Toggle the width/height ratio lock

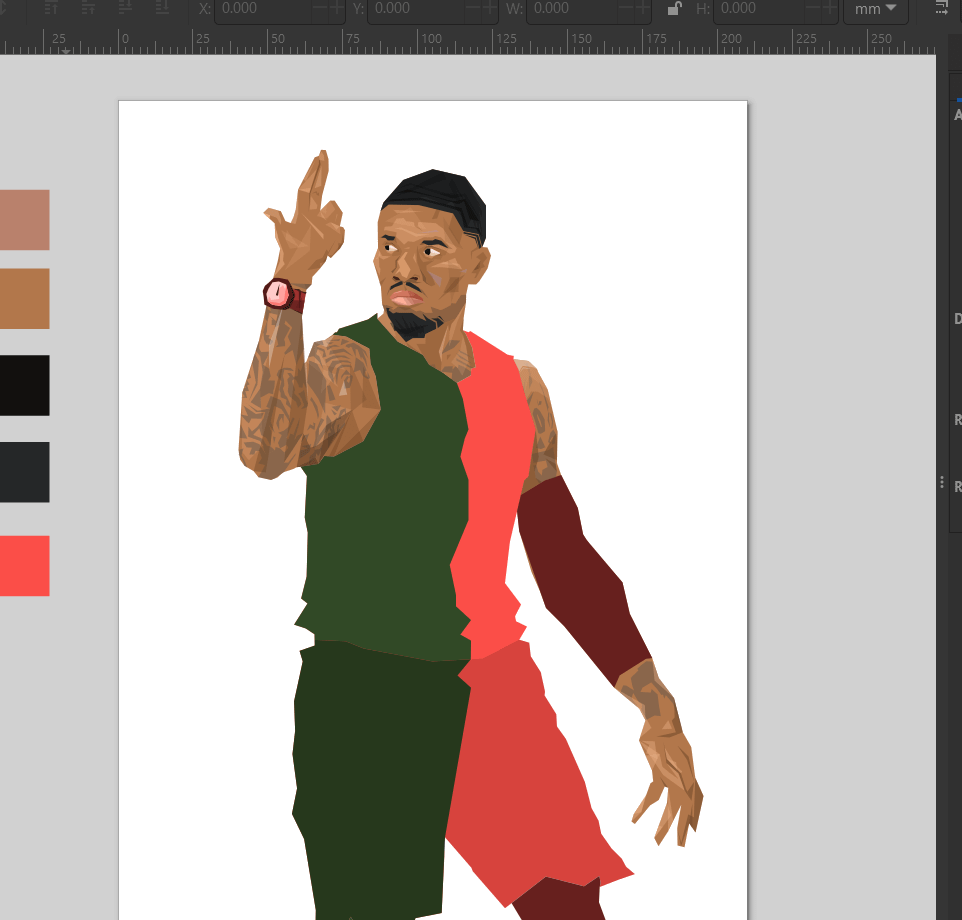[x=674, y=9]
